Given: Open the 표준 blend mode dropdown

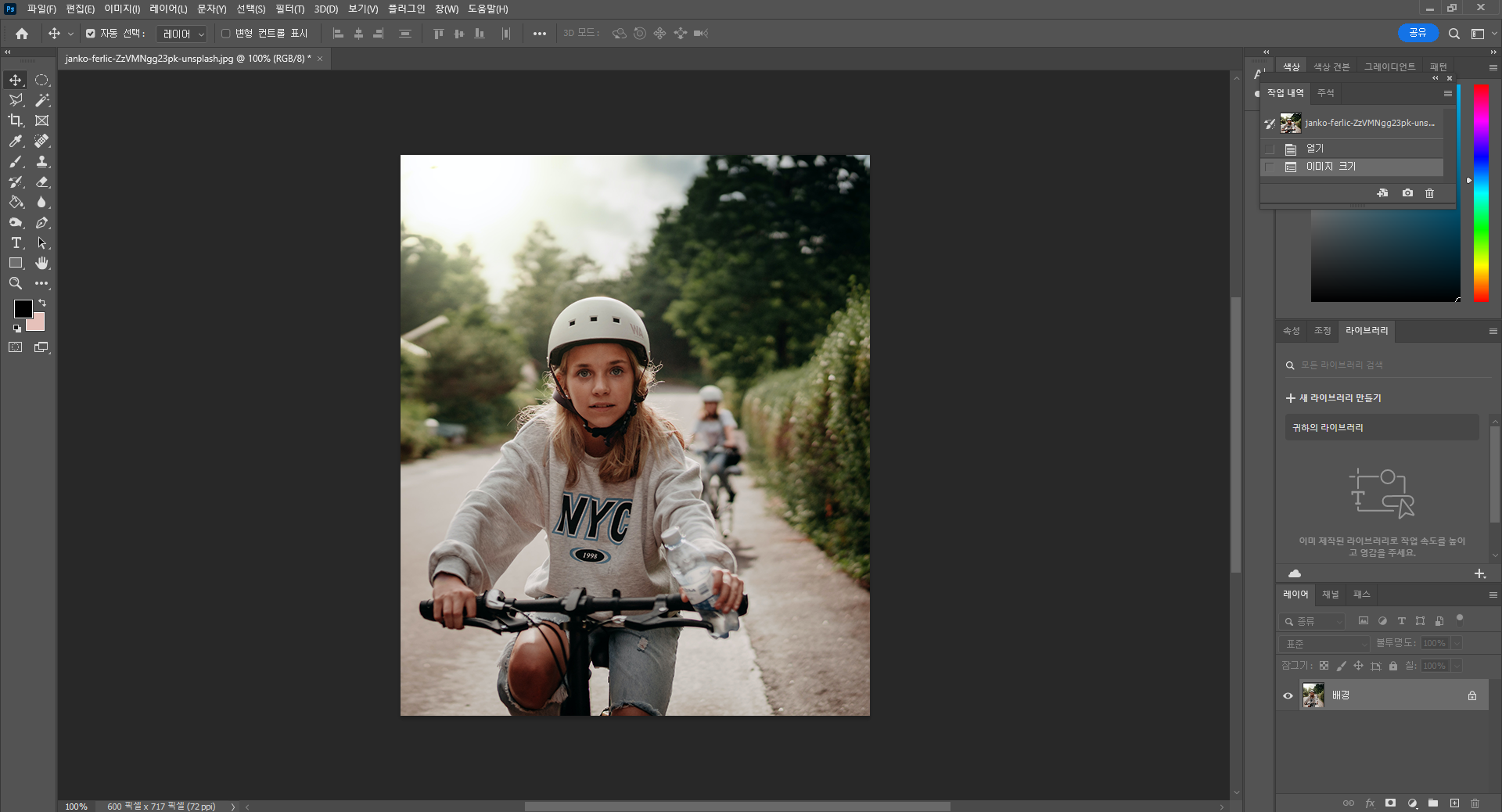Looking at the screenshot, I should (1324, 643).
